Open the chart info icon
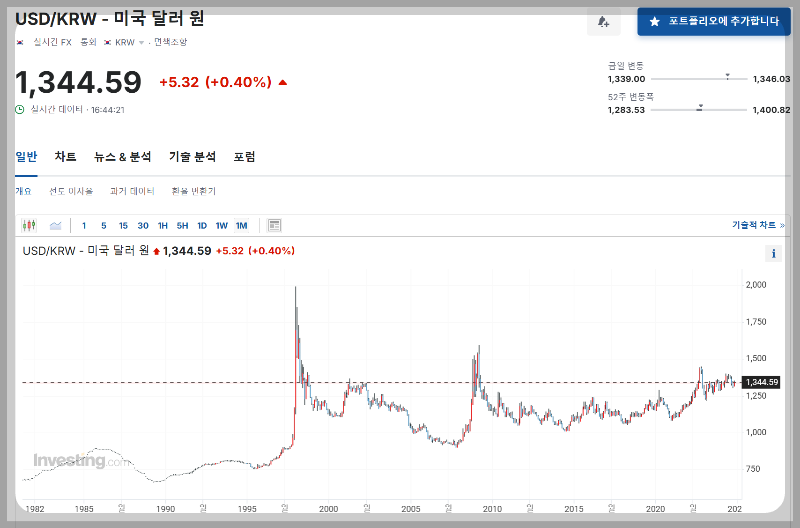This screenshot has height=528, width=800. 773,253
